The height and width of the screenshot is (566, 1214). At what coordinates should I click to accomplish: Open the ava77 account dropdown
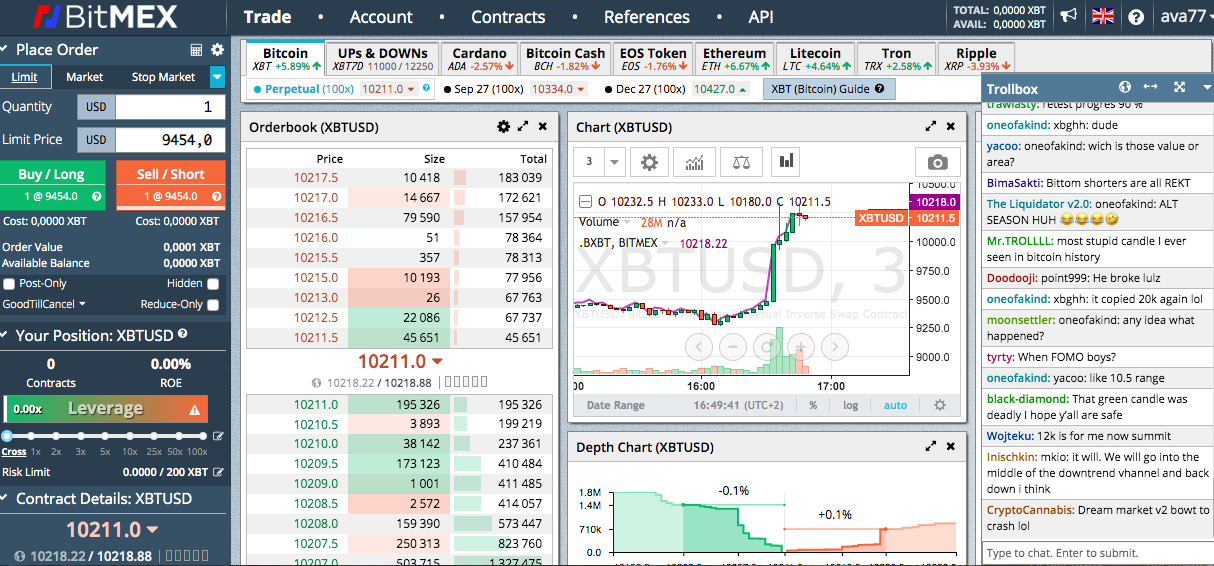[x=1185, y=16]
